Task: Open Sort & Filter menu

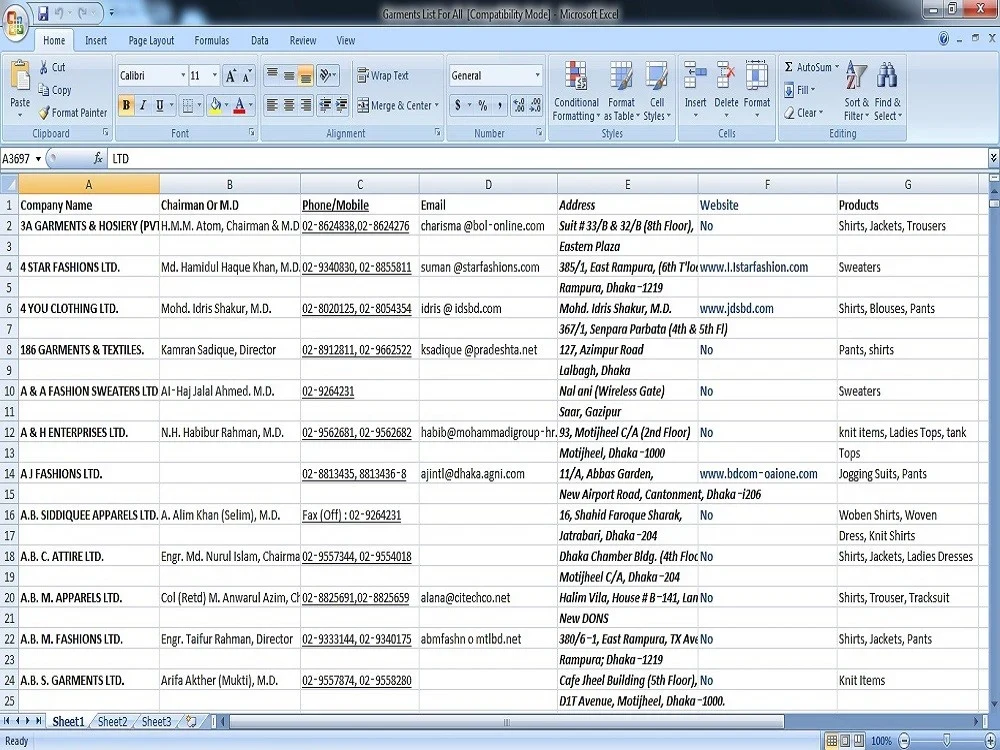Action: [x=856, y=91]
